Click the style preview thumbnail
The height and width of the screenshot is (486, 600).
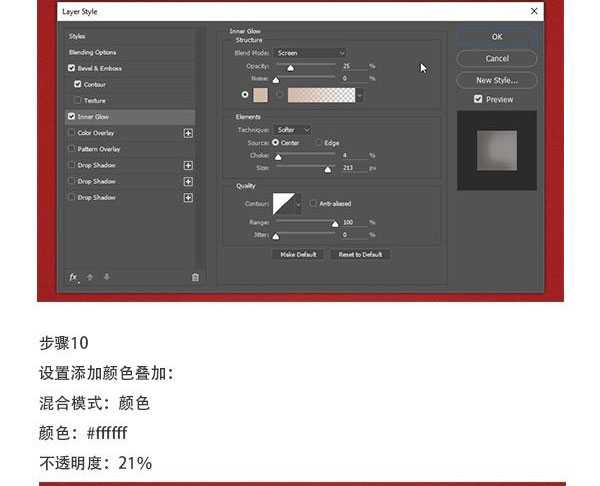click(497, 150)
